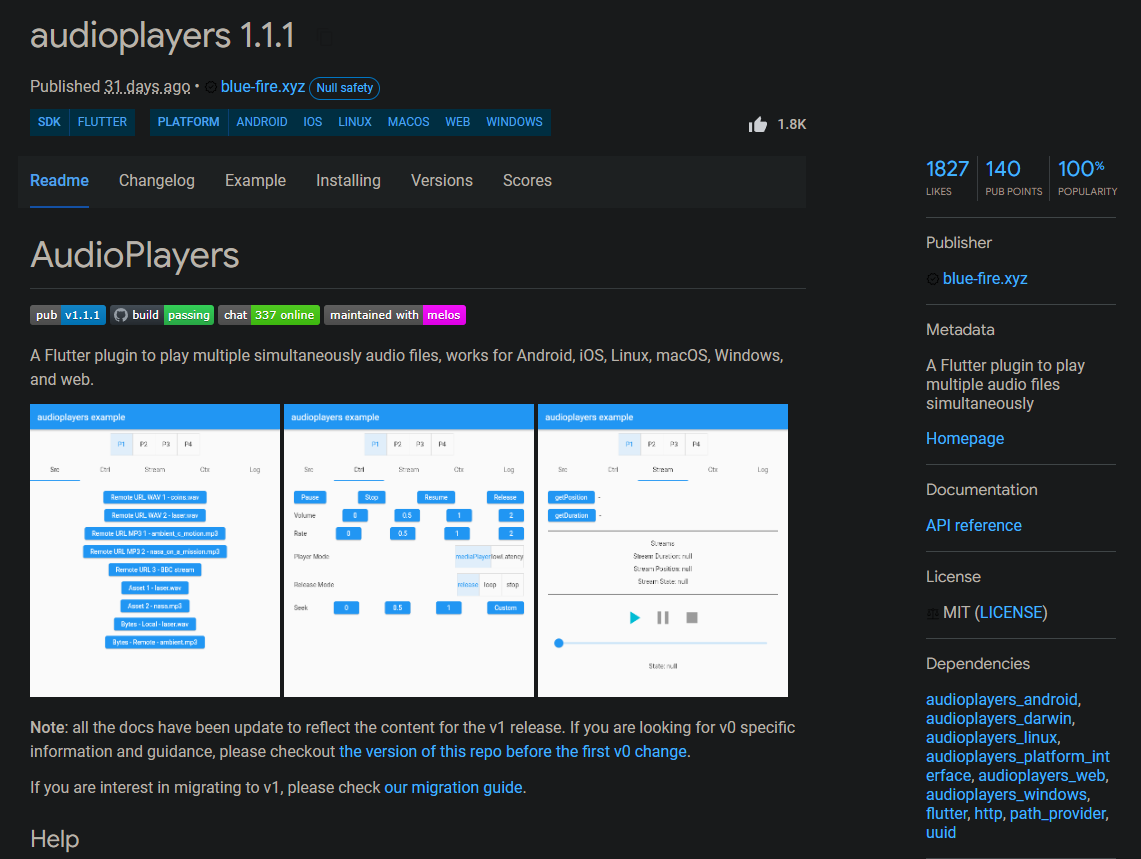Show the Scores tab

(x=527, y=181)
